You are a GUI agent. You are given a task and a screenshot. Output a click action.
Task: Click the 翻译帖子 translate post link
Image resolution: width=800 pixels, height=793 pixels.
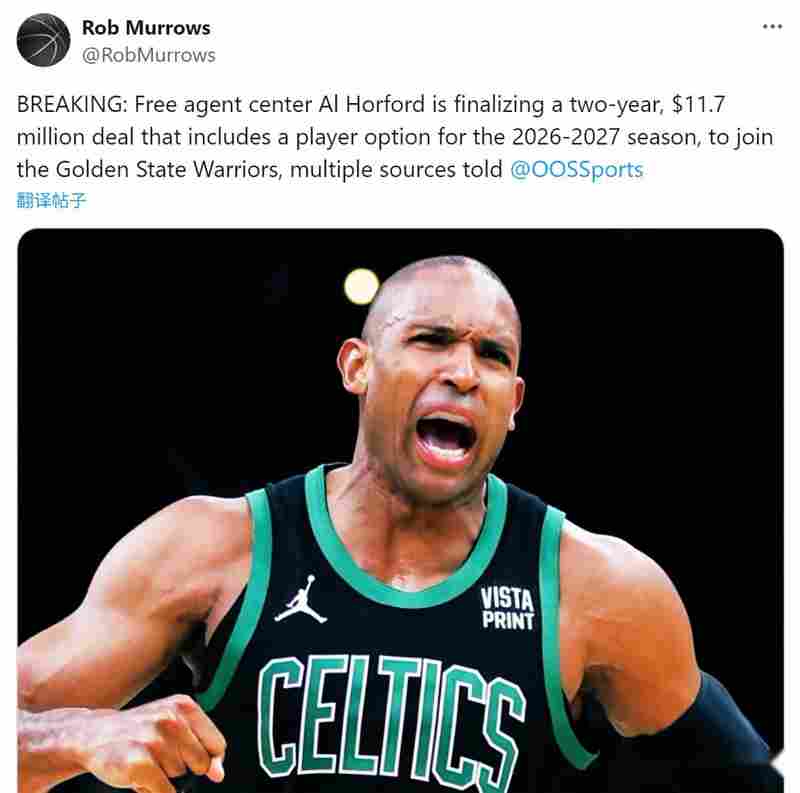(x=51, y=200)
